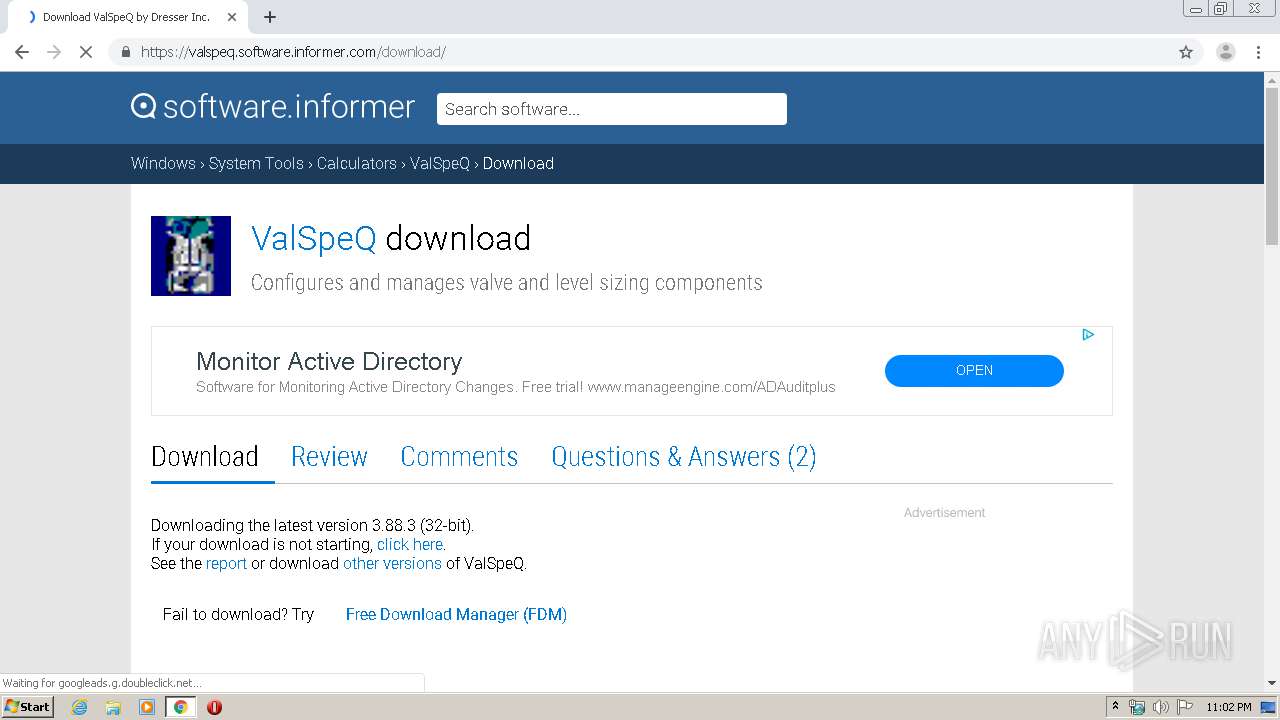Open the 'other versions' link
The width and height of the screenshot is (1280, 720).
[392, 563]
